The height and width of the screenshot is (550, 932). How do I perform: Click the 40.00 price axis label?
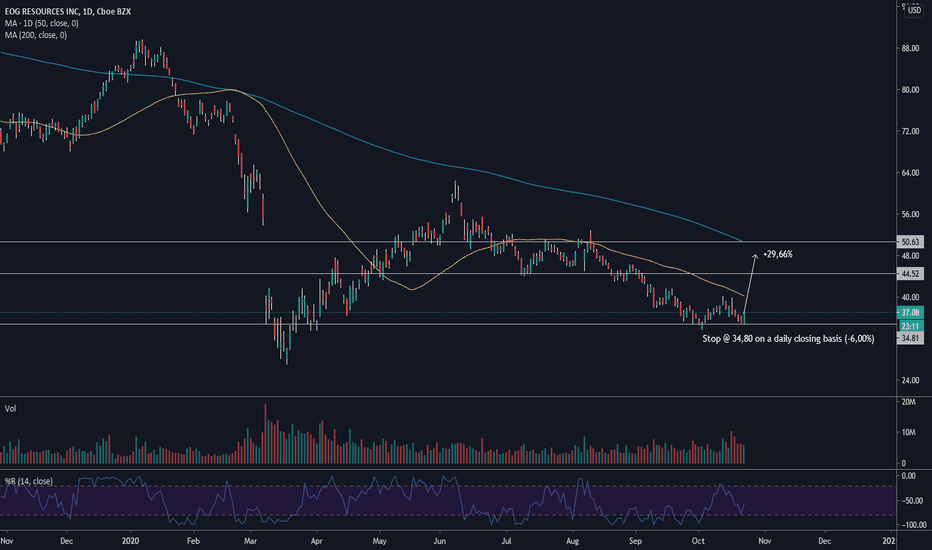tap(910, 298)
